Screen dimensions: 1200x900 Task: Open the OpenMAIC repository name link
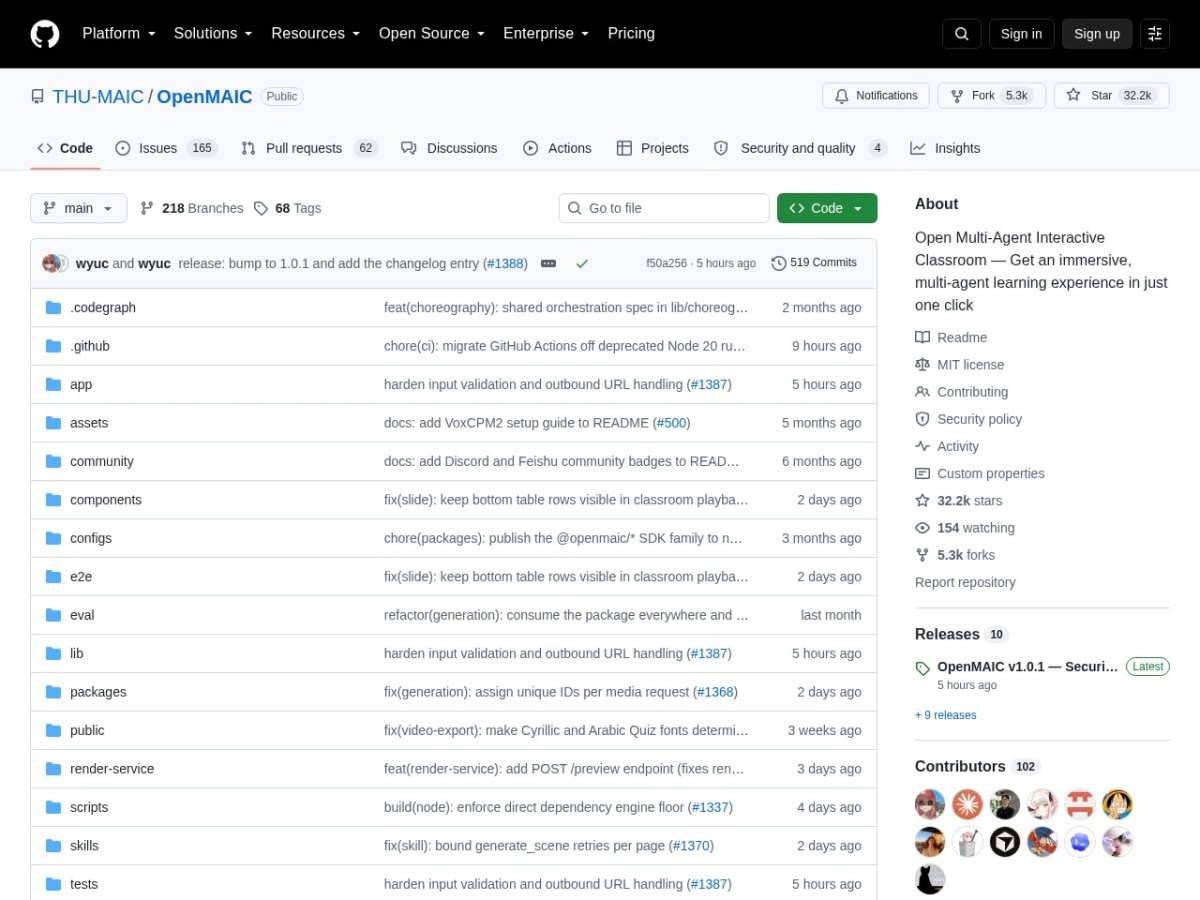click(x=205, y=96)
